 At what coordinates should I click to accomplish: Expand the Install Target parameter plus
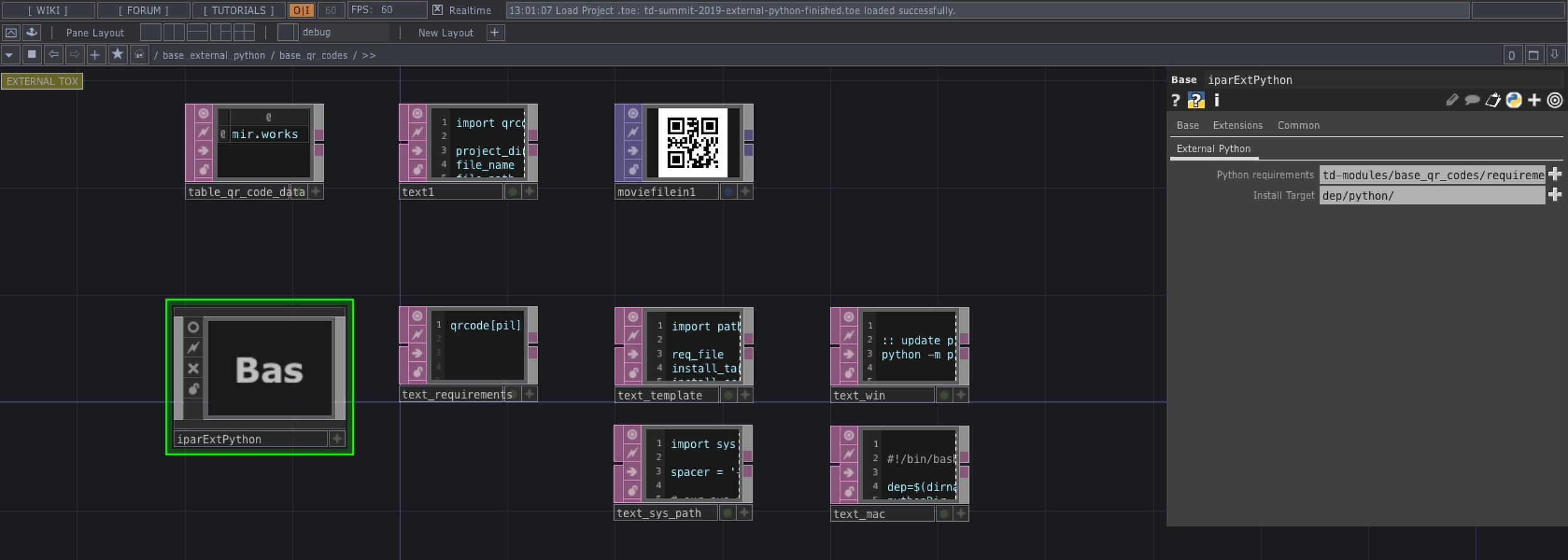(1554, 195)
